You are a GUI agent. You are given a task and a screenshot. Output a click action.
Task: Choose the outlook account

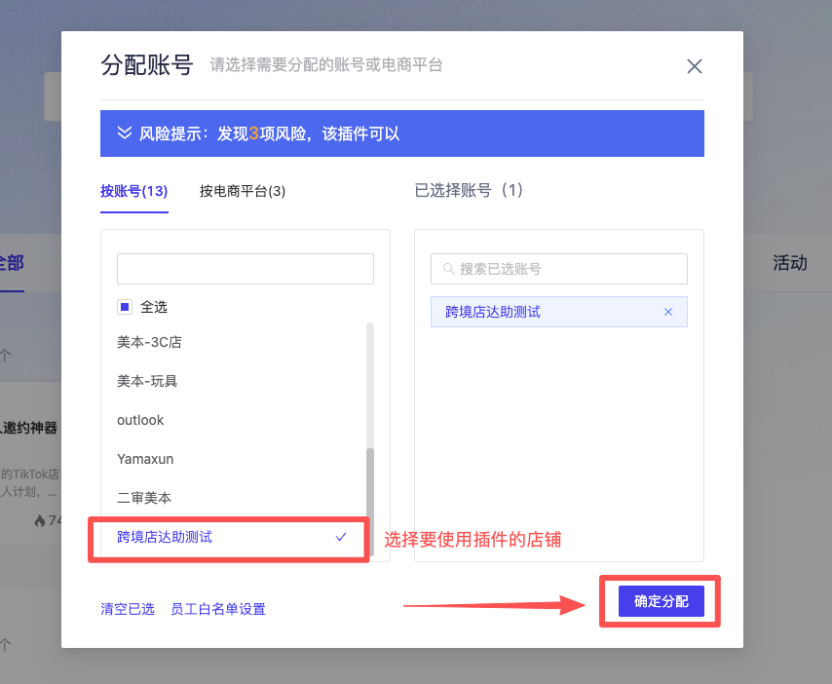(140, 420)
